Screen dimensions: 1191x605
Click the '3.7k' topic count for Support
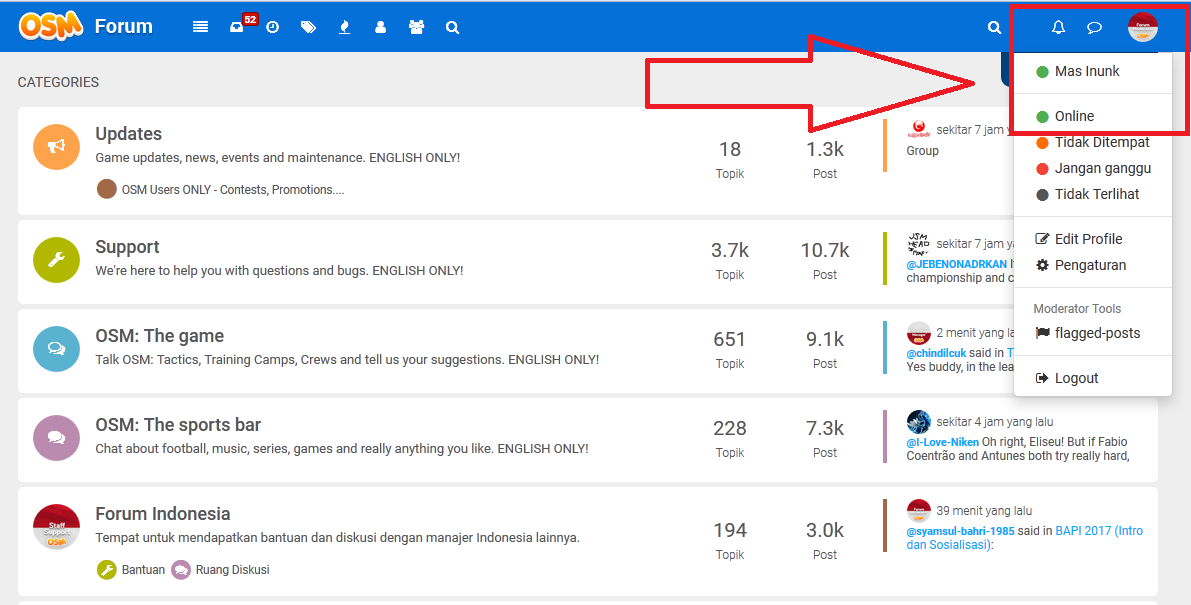pyautogui.click(x=730, y=250)
